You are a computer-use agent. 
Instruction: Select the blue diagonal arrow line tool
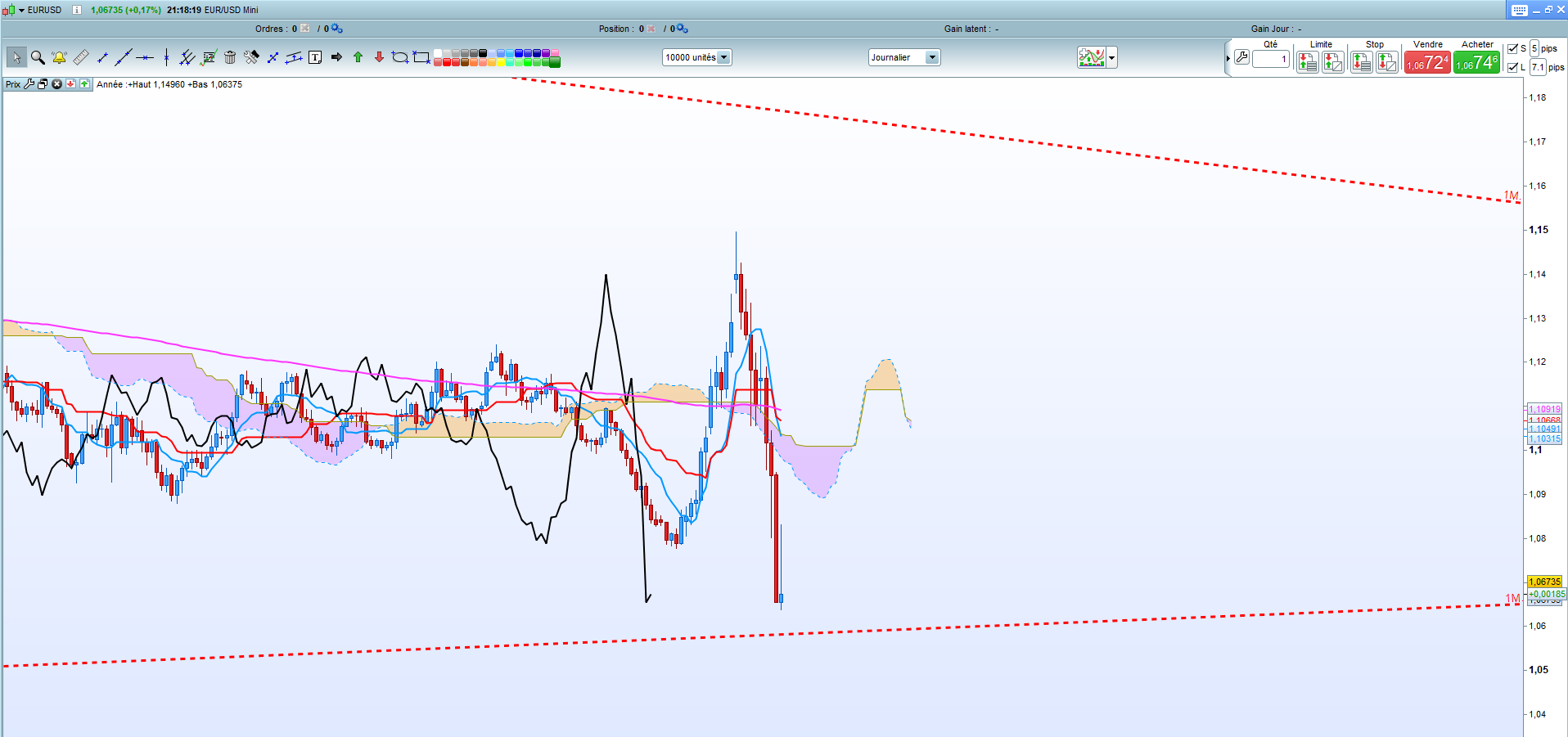tap(273, 57)
